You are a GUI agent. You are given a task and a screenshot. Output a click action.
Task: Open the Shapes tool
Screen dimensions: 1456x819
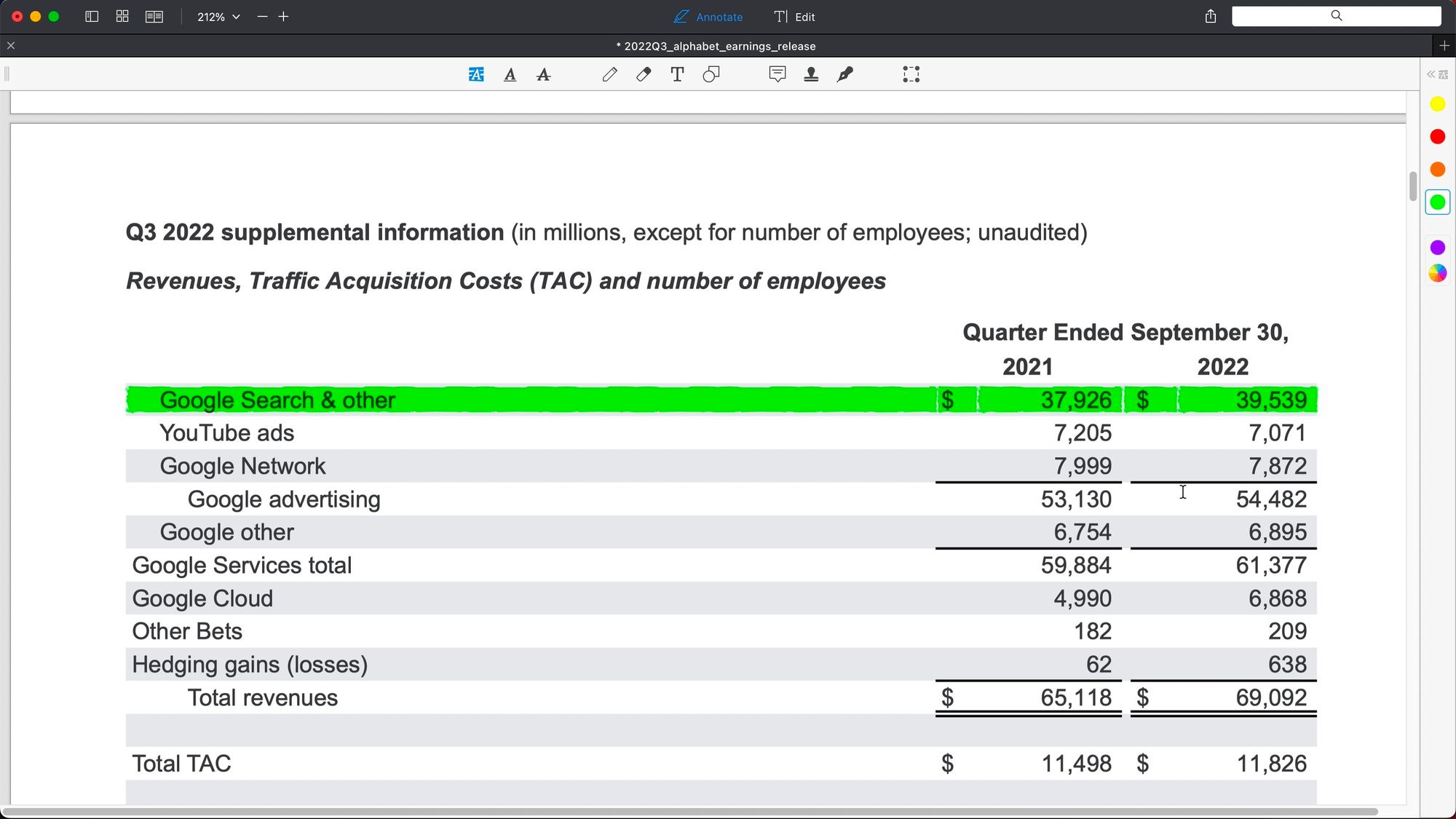711,74
